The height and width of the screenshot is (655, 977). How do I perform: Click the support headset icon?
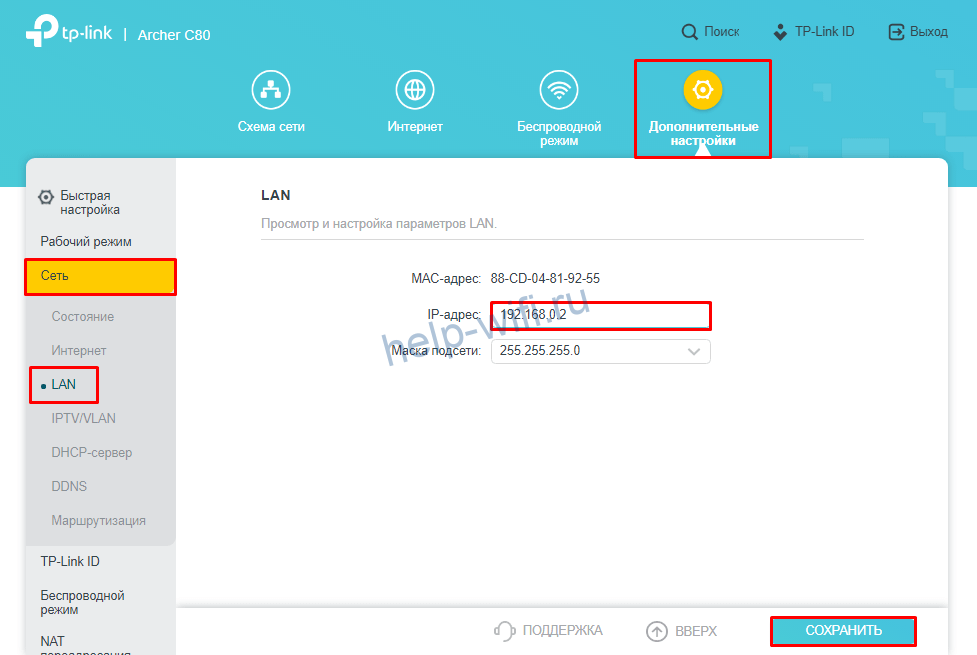[505, 631]
